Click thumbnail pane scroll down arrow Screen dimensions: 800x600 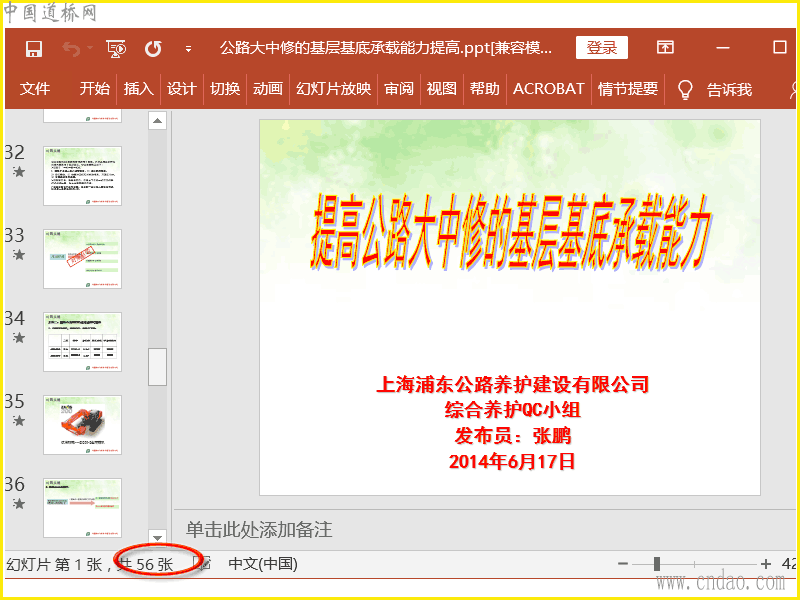(158, 538)
